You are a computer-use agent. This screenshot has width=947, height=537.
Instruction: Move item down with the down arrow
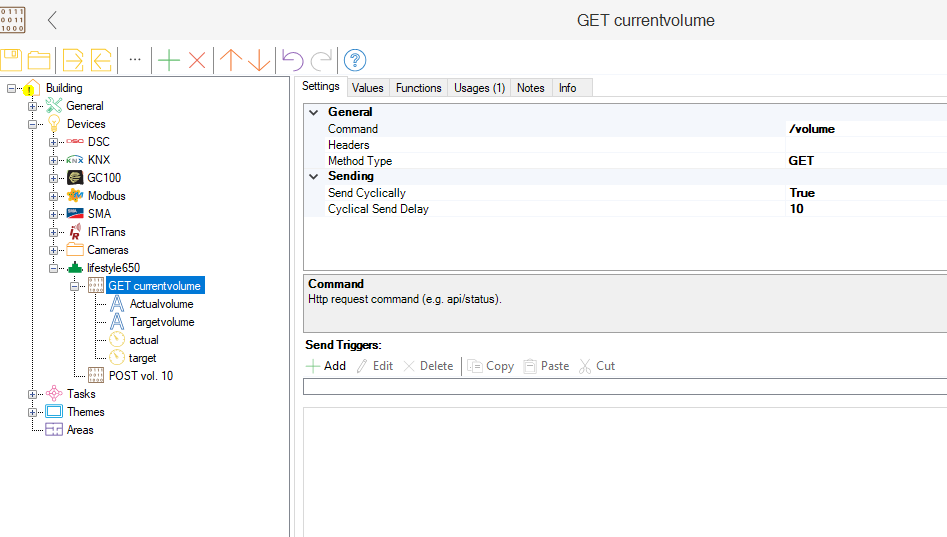[x=259, y=60]
